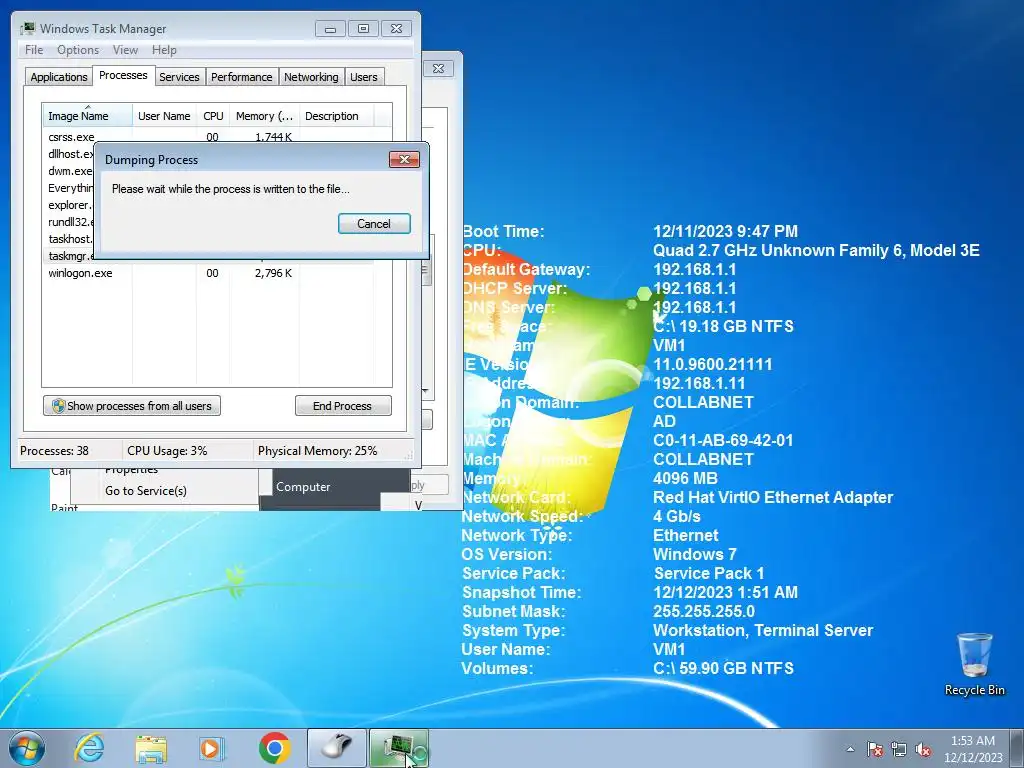Select the Processes tab
Screen dimensions: 1024x768
[x=123, y=75]
